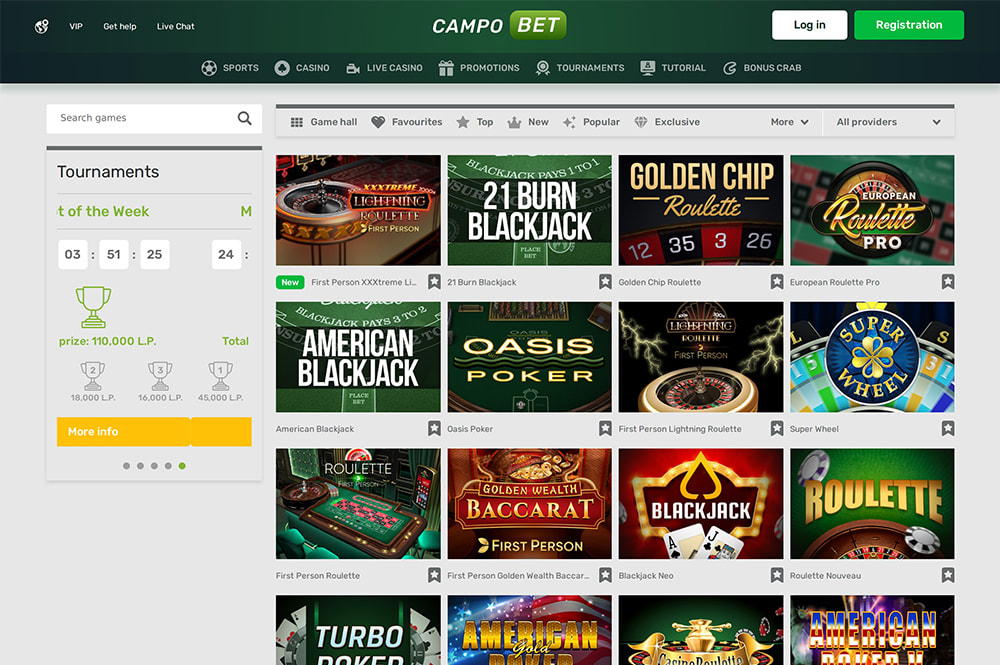Open the Sports menu text
This screenshot has width=1000, height=665.
(240, 68)
